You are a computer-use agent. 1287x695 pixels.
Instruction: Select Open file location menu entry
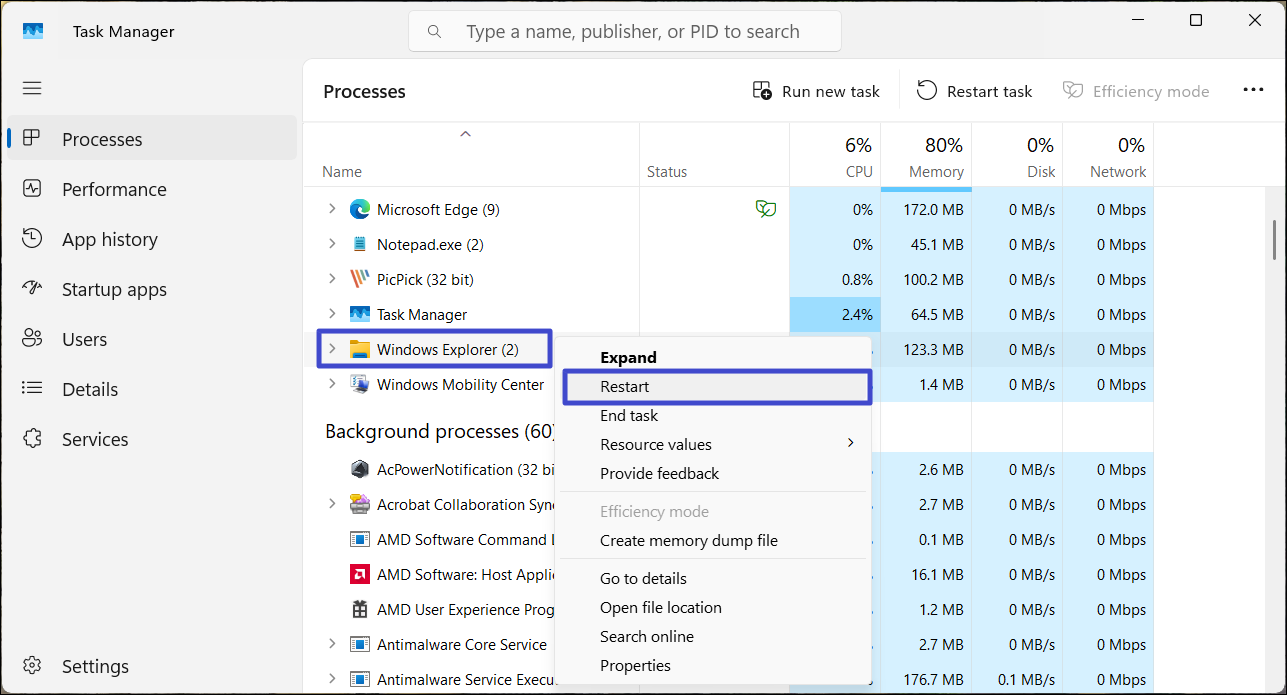[660, 607]
